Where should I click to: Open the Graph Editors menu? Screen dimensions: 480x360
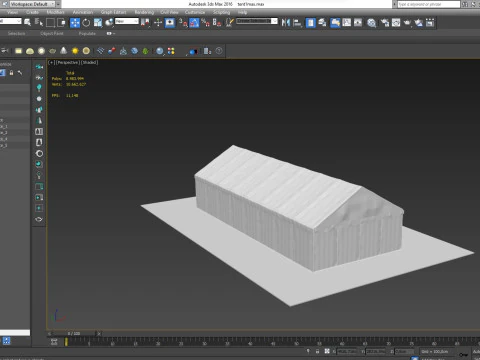coord(114,12)
